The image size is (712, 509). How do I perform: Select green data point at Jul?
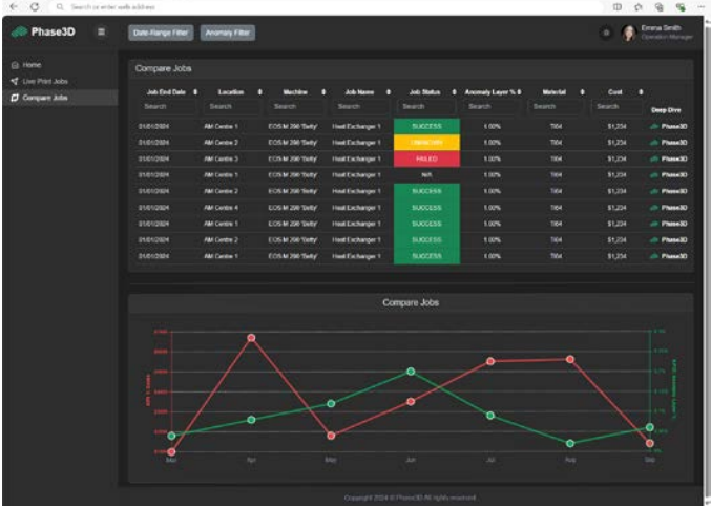(x=490, y=415)
